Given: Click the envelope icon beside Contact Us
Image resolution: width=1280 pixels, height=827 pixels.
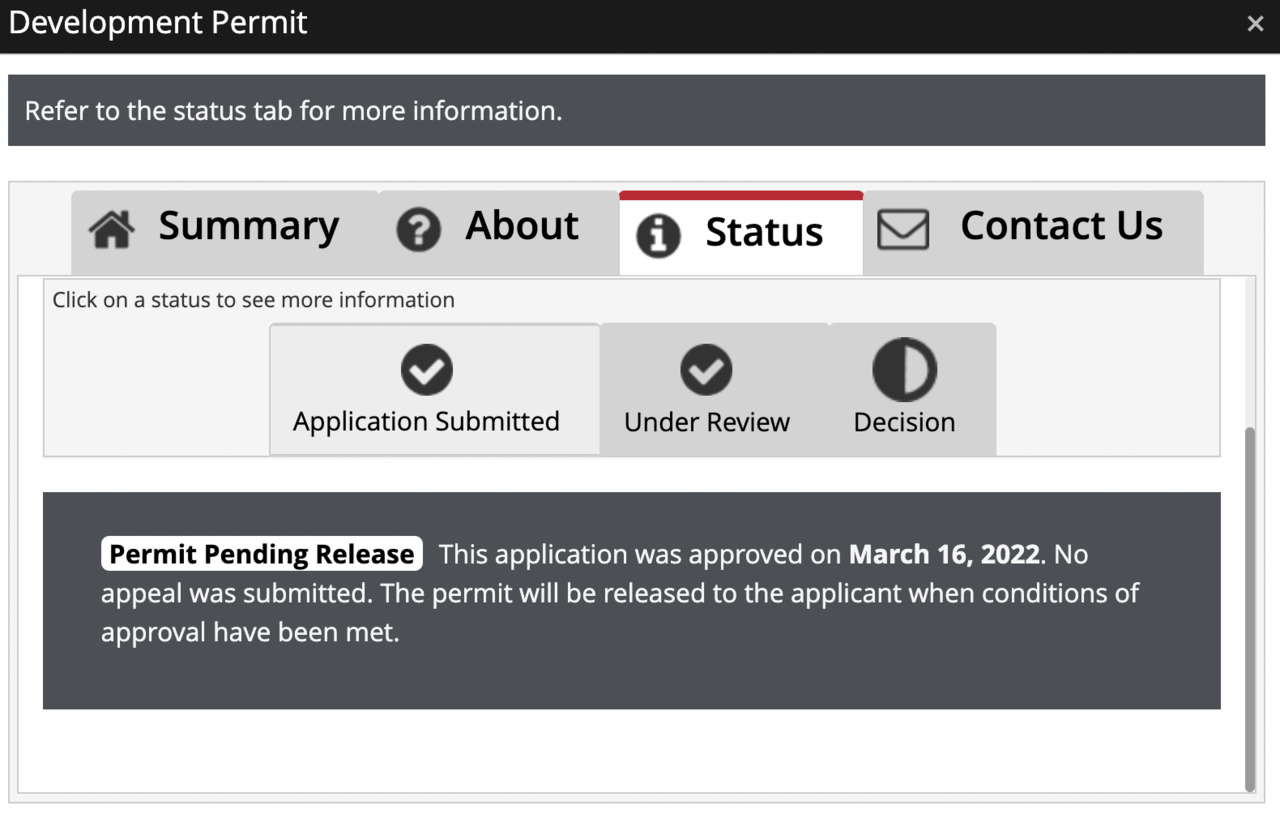Looking at the screenshot, I should (903, 230).
